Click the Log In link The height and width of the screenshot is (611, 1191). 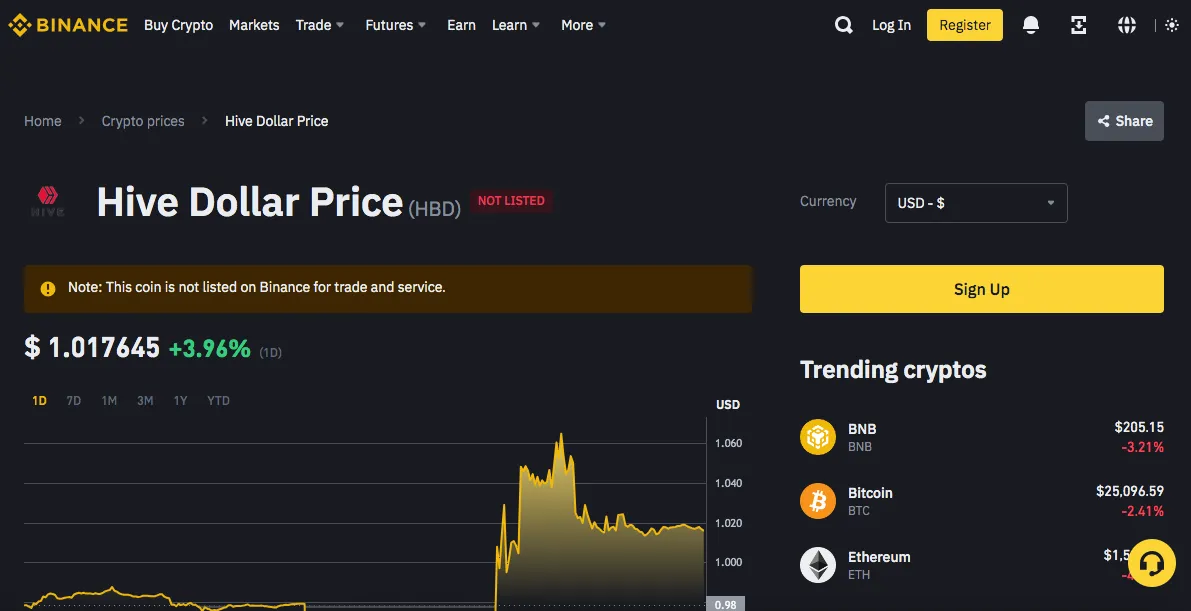[891, 25]
